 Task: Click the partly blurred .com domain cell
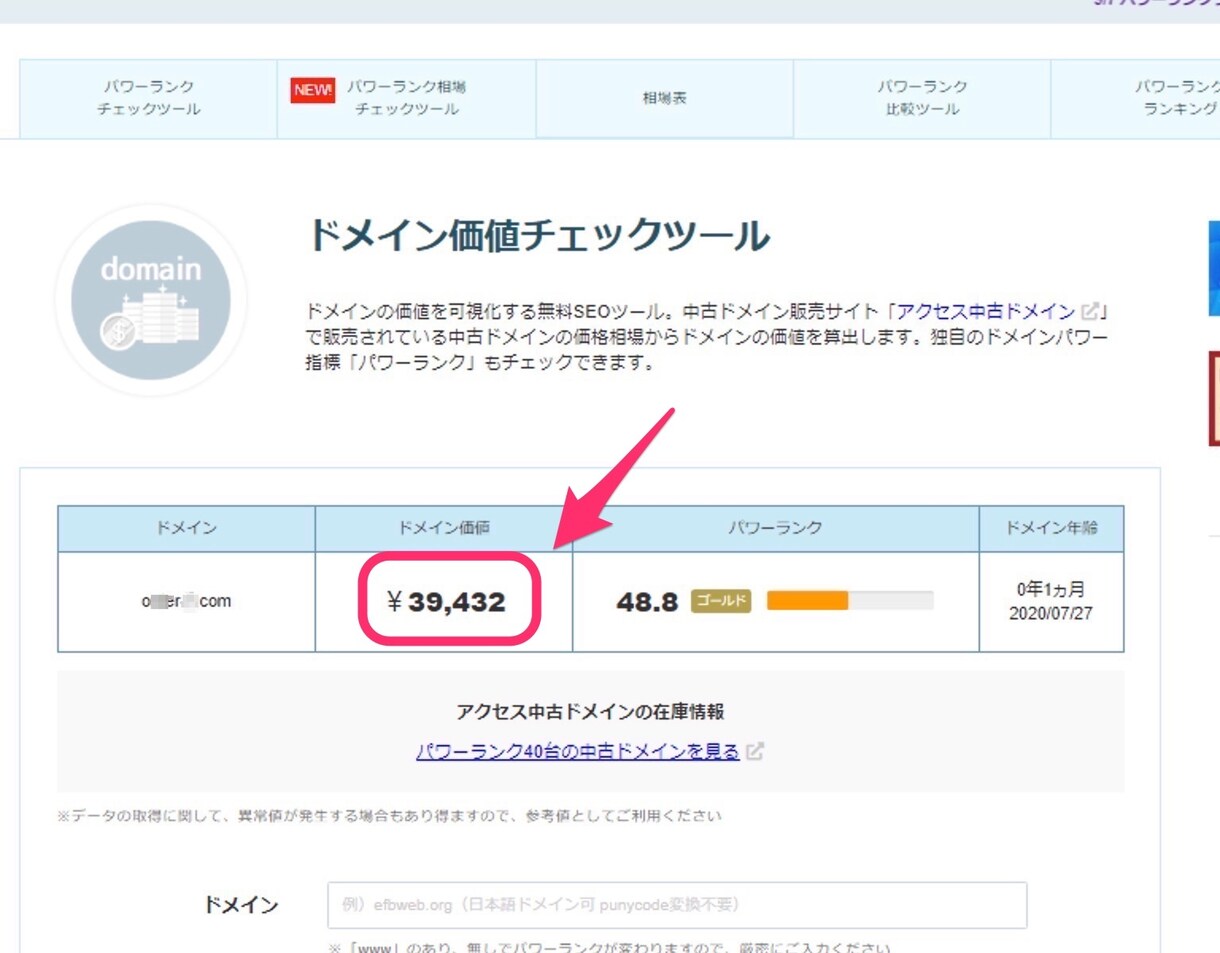186,601
